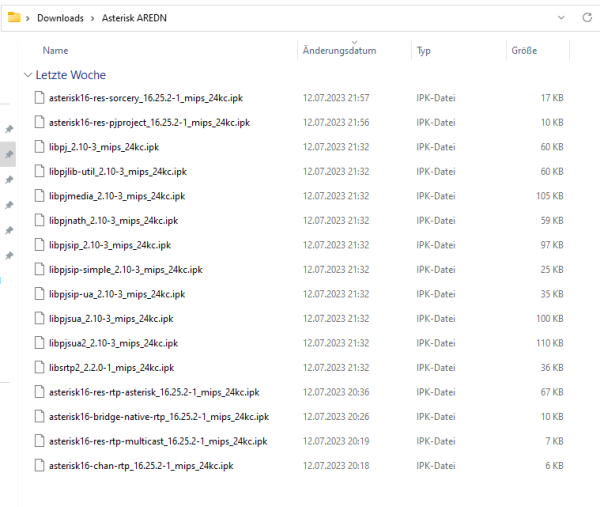This screenshot has width=600, height=507.
Task: Select file libpjsip-ua_2.10-3_mips_24kc.ipk
Action: click(x=117, y=294)
